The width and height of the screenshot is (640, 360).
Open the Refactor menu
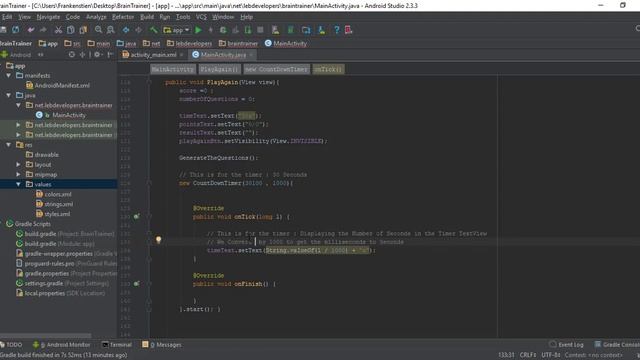click(x=123, y=17)
